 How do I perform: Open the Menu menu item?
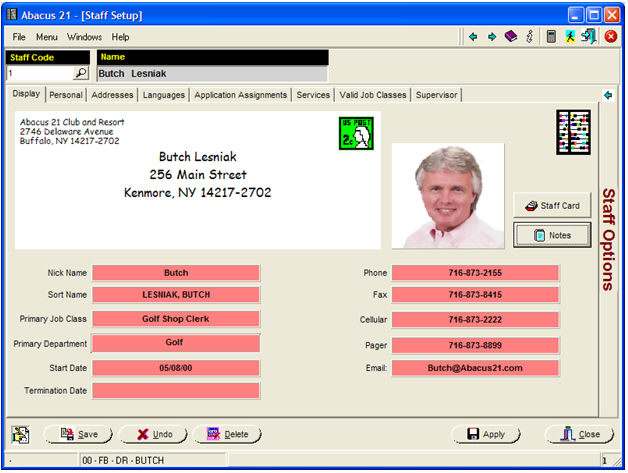(x=47, y=37)
